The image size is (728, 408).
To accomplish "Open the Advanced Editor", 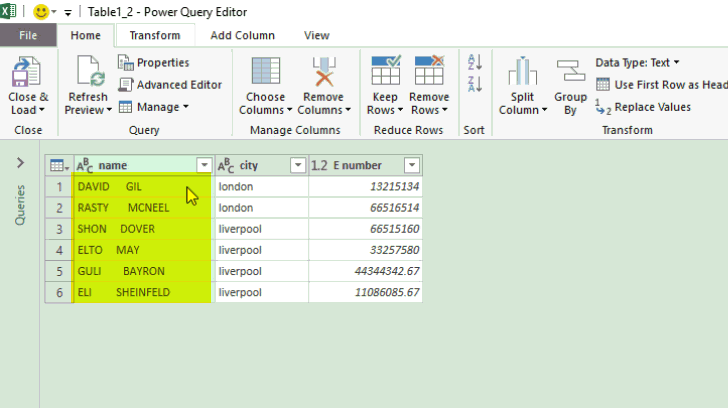I will point(170,84).
